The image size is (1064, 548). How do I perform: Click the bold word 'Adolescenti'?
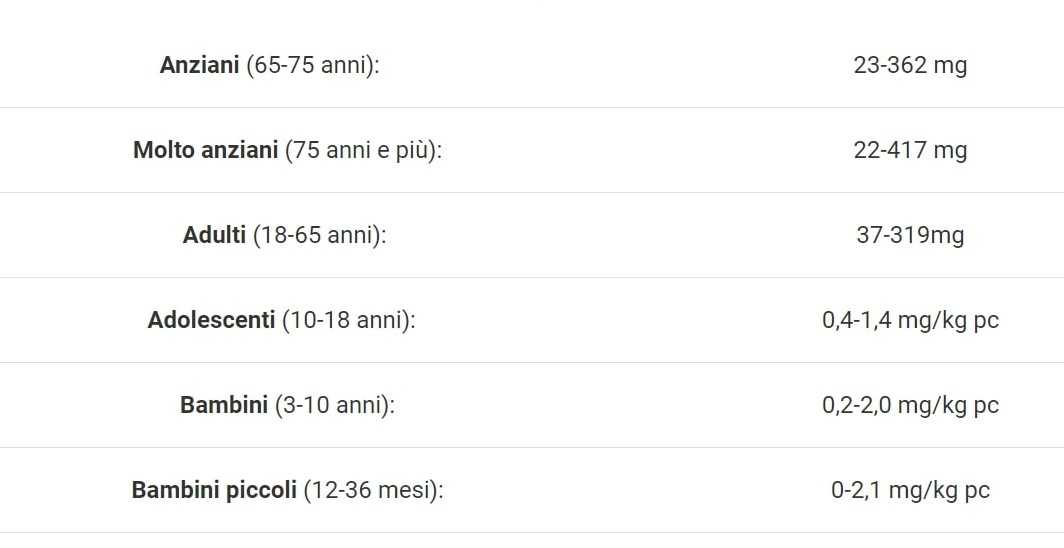click(x=211, y=321)
